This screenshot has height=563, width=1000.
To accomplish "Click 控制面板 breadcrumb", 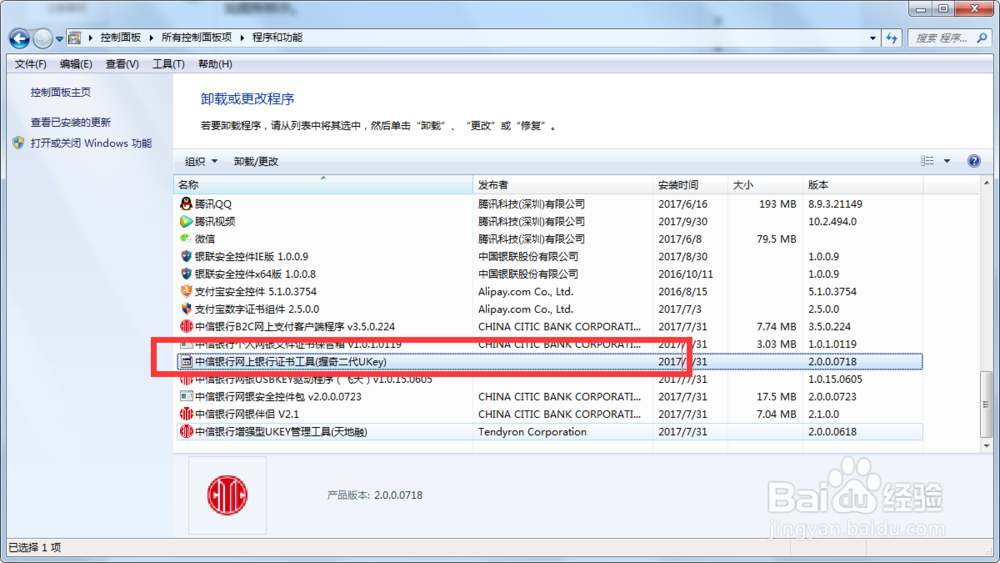I will [x=121, y=38].
